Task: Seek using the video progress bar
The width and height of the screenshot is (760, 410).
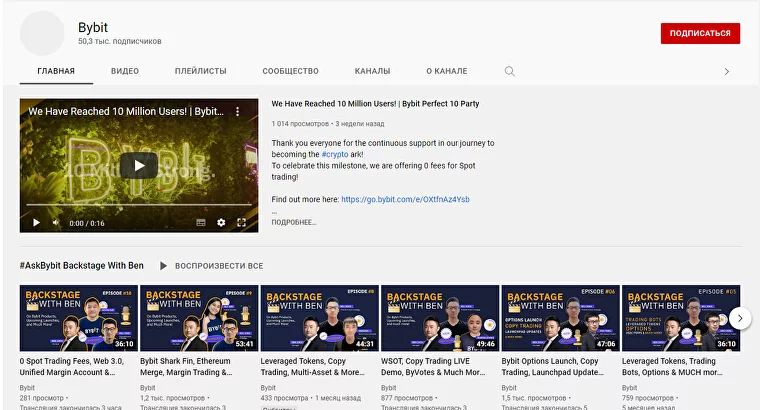Action: 139,206
